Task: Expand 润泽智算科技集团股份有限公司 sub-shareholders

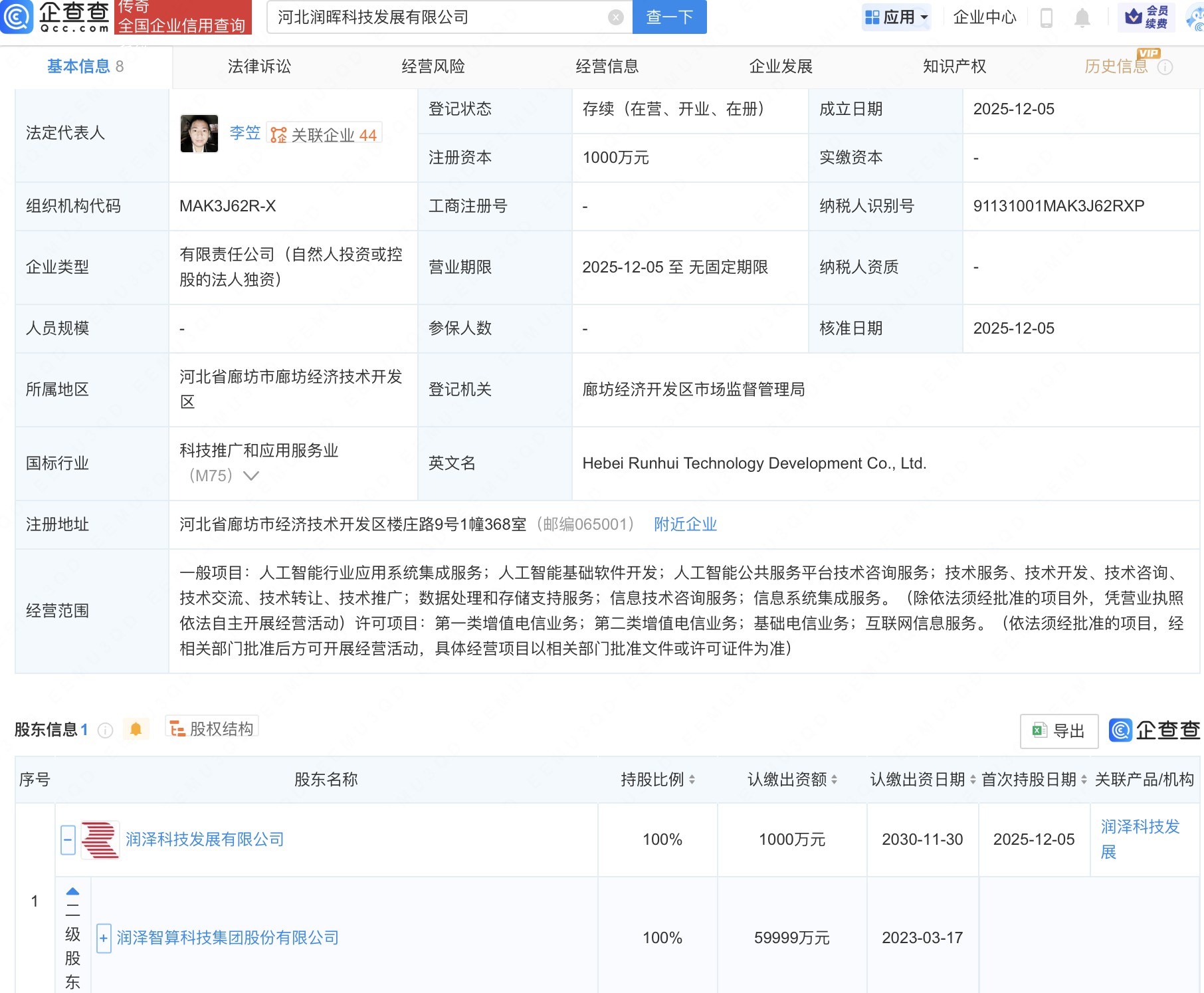Action: 104,938
